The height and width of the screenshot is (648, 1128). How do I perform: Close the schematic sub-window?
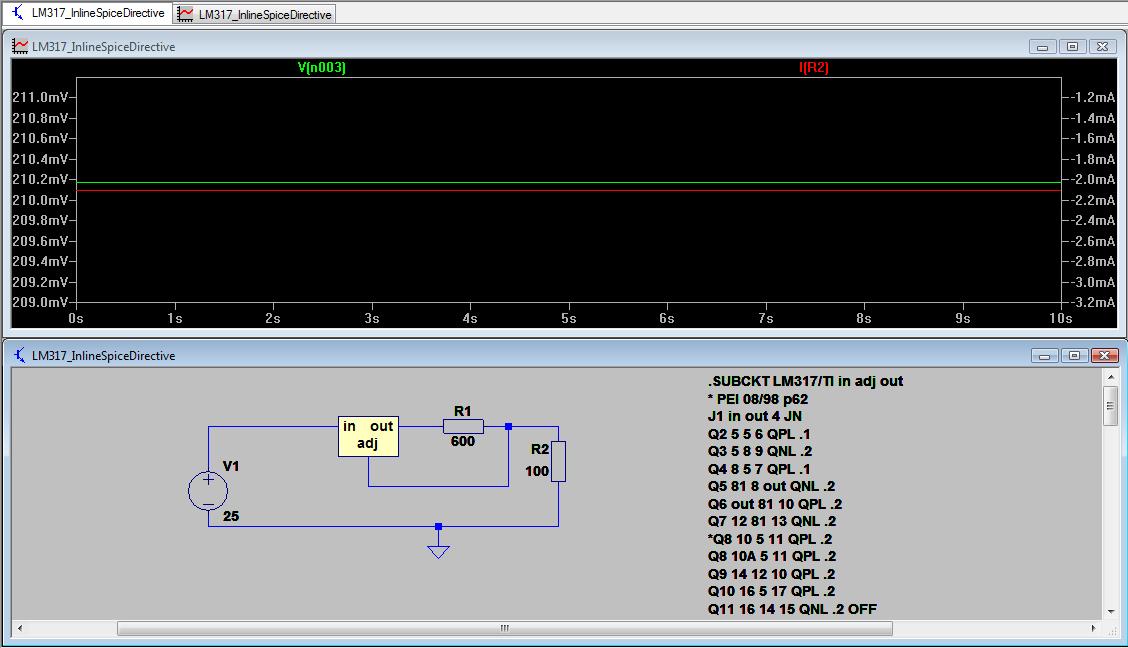(1104, 356)
